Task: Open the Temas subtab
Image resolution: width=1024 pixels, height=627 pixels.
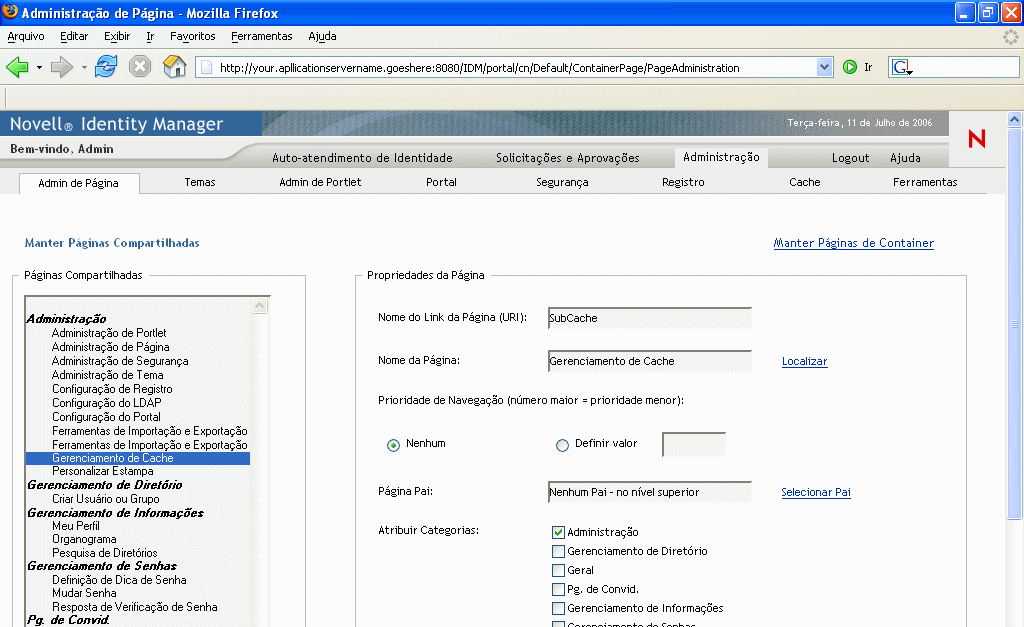Action: click(200, 182)
